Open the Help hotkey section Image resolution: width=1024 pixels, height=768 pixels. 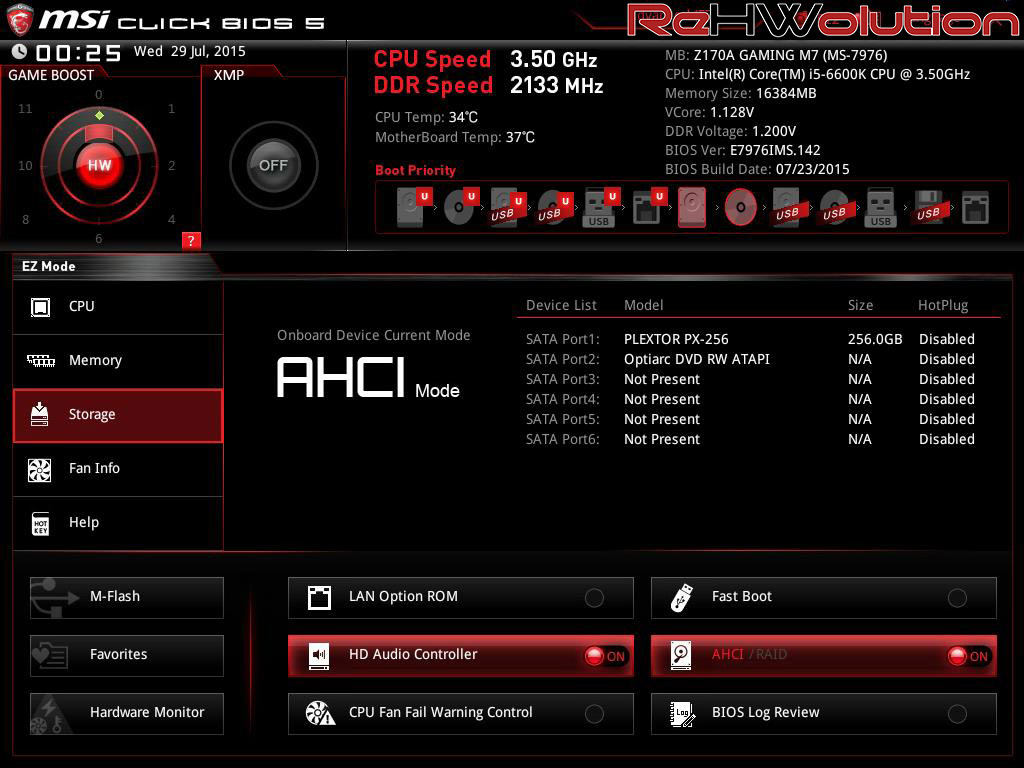tap(118, 523)
